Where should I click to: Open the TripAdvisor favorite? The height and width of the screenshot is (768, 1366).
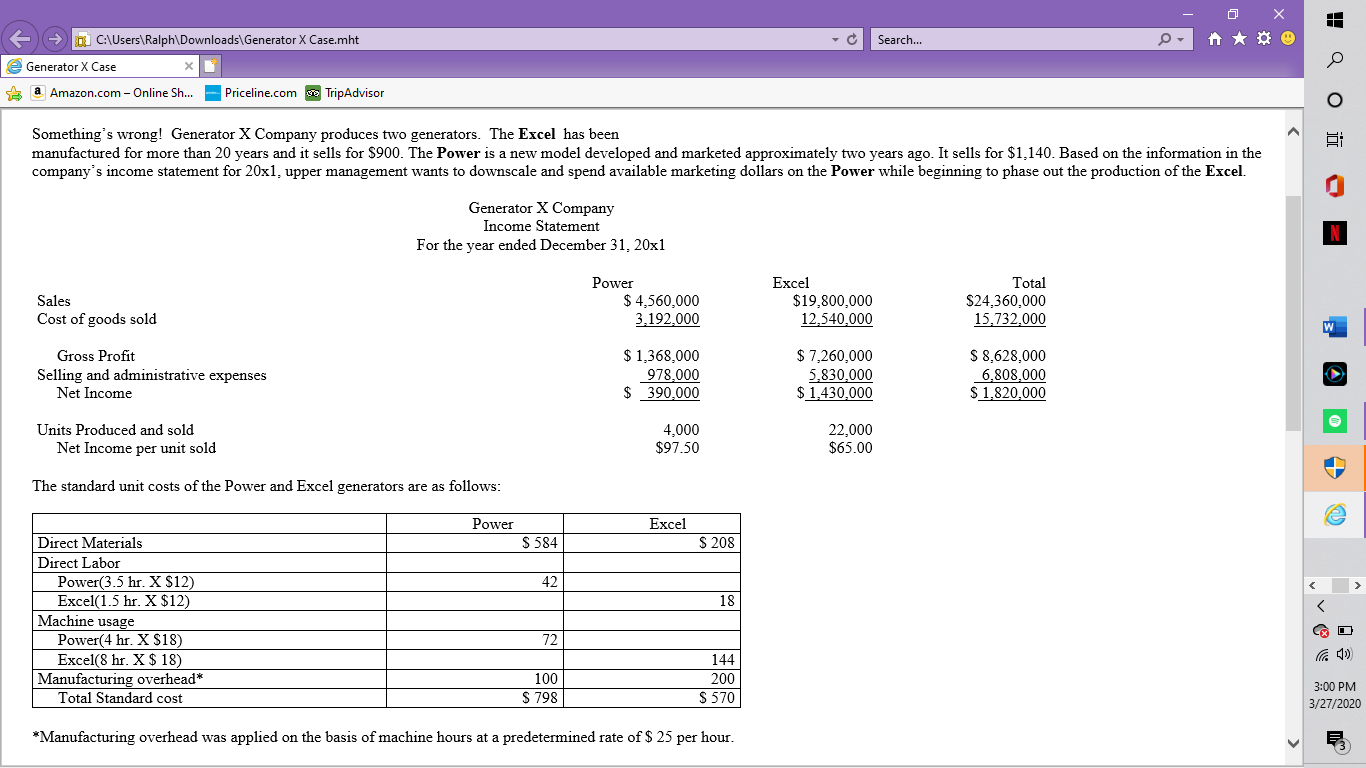(x=344, y=93)
